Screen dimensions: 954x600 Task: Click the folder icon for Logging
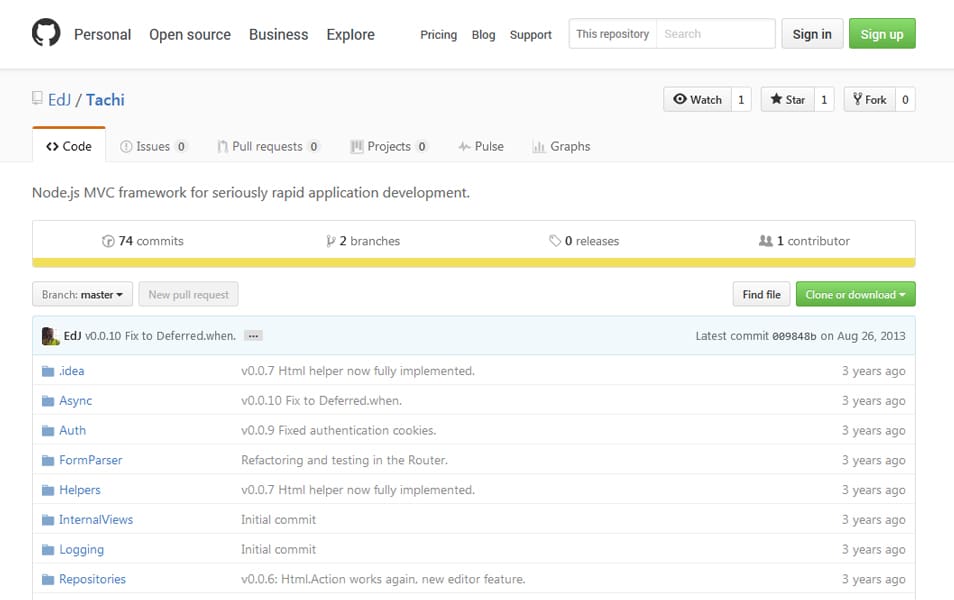48,550
